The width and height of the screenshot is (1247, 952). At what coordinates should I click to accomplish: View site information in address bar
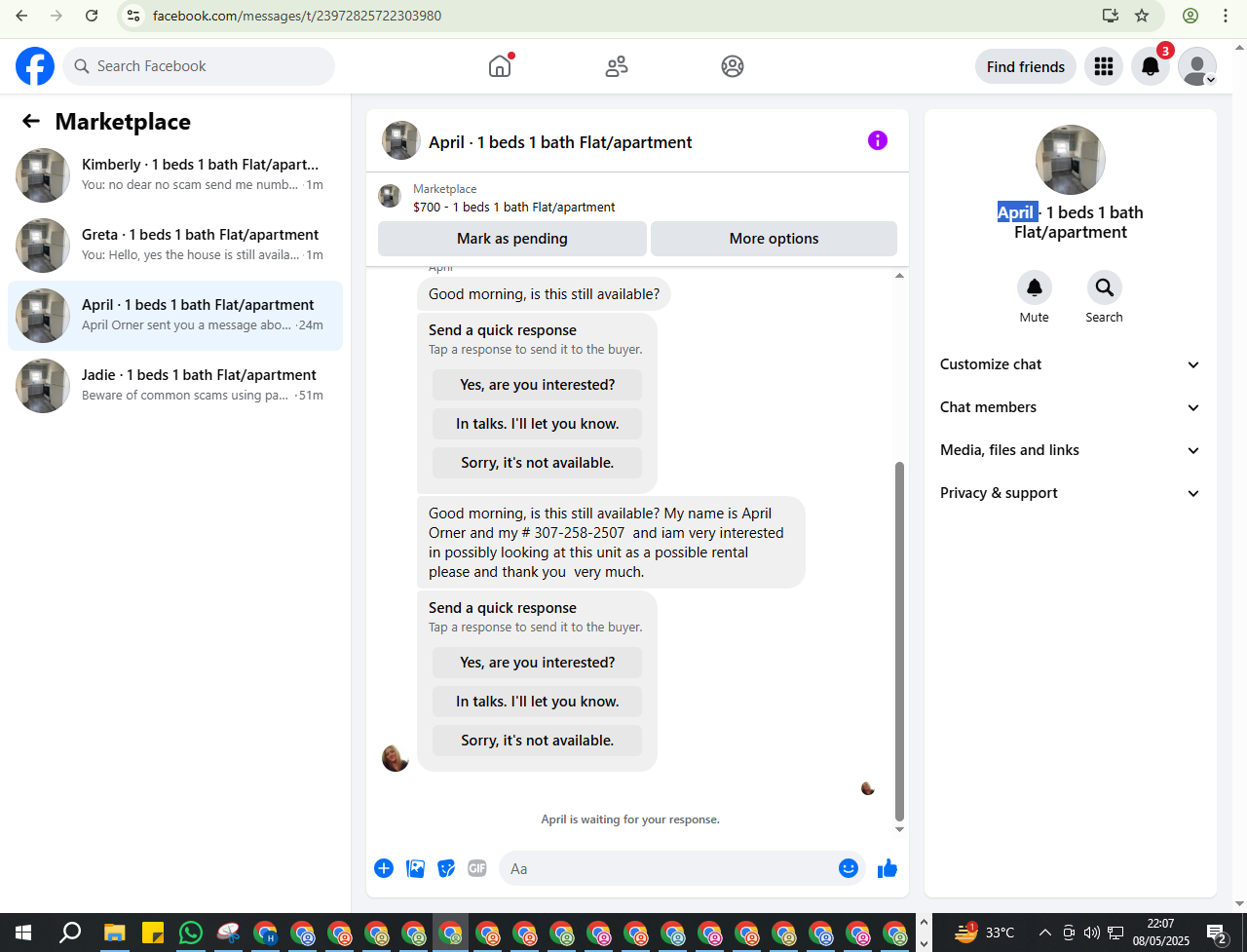(134, 16)
